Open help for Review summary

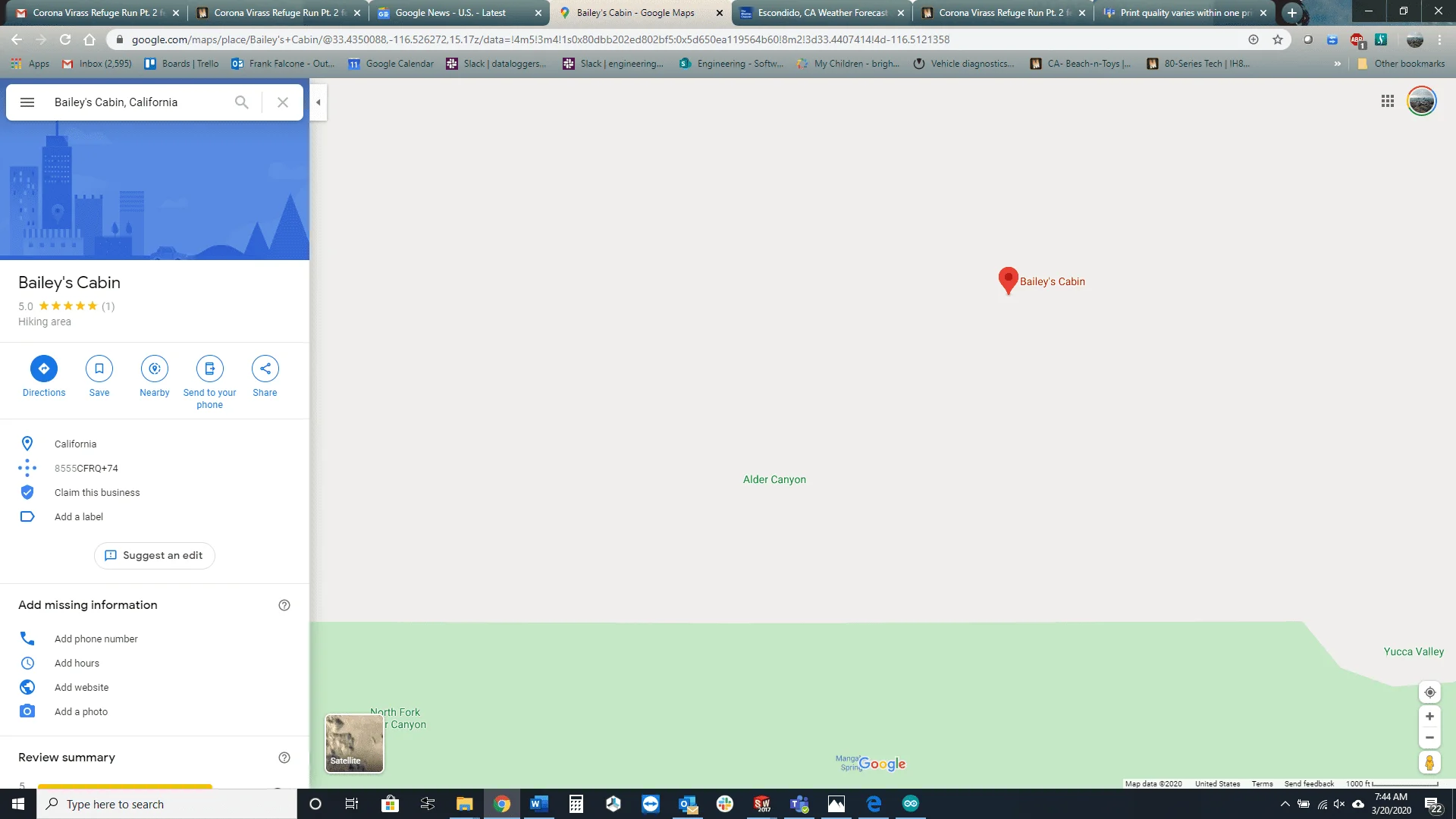pos(284,758)
